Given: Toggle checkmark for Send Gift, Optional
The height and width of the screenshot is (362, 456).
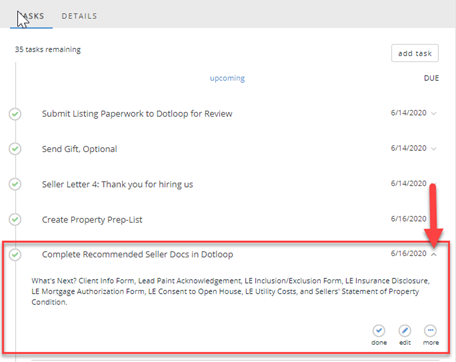Looking at the screenshot, I should point(15,149).
